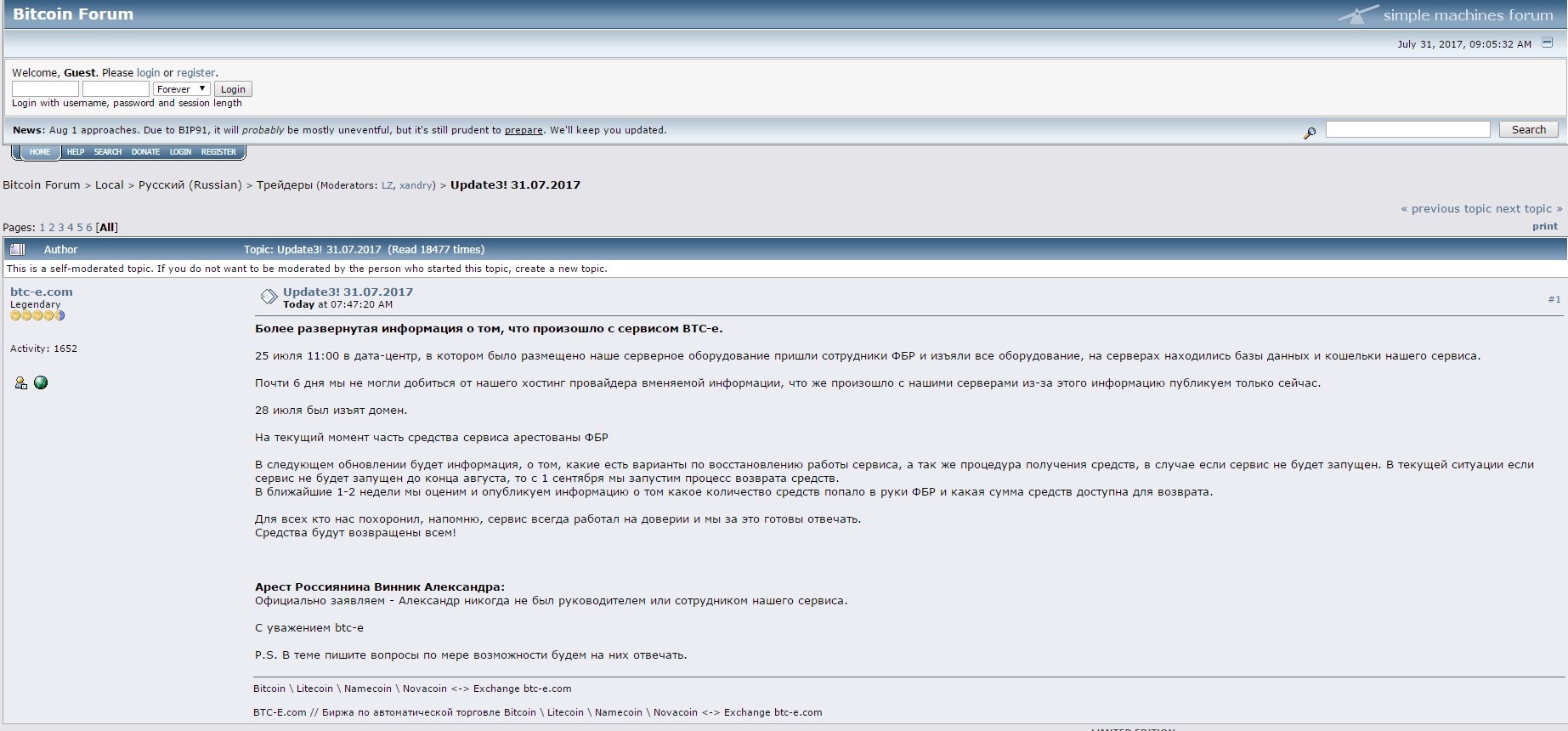1568x731 pixels.
Task: Open the DONATE menu item
Action: pos(145,152)
